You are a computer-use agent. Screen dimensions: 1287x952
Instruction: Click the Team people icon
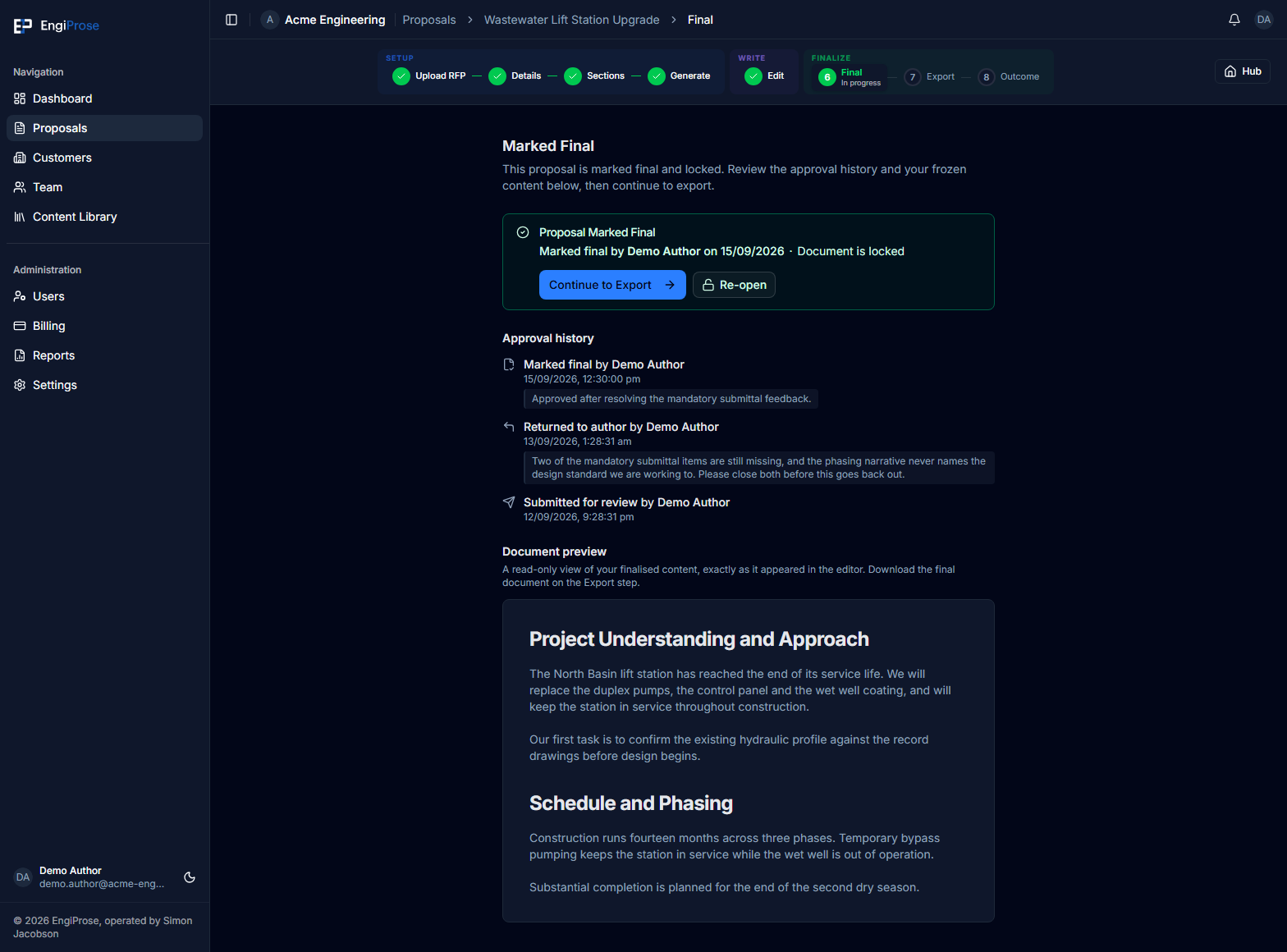[x=20, y=187]
